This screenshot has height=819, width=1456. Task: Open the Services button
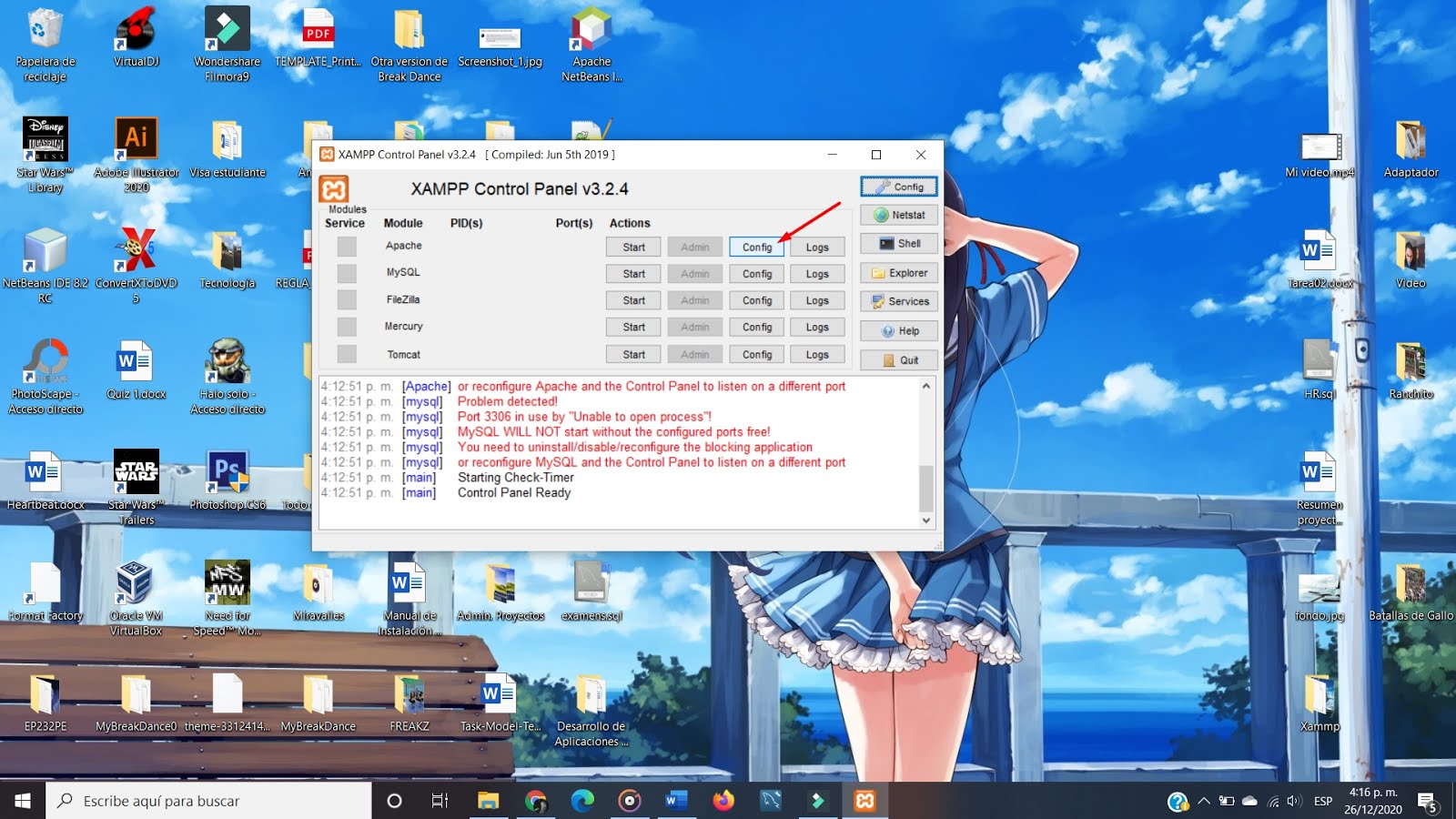899,301
